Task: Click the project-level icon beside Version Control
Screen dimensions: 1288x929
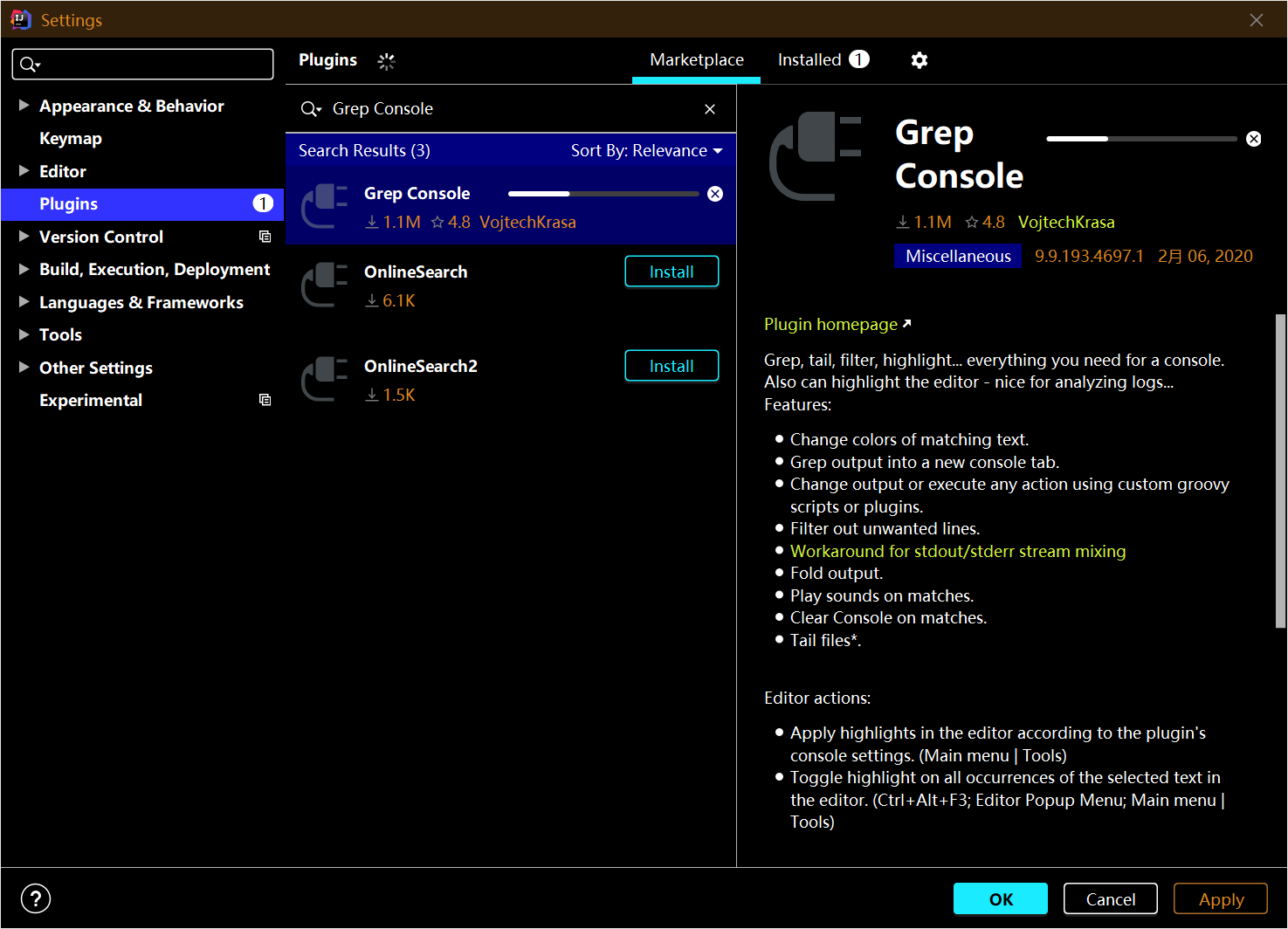Action: point(265,237)
